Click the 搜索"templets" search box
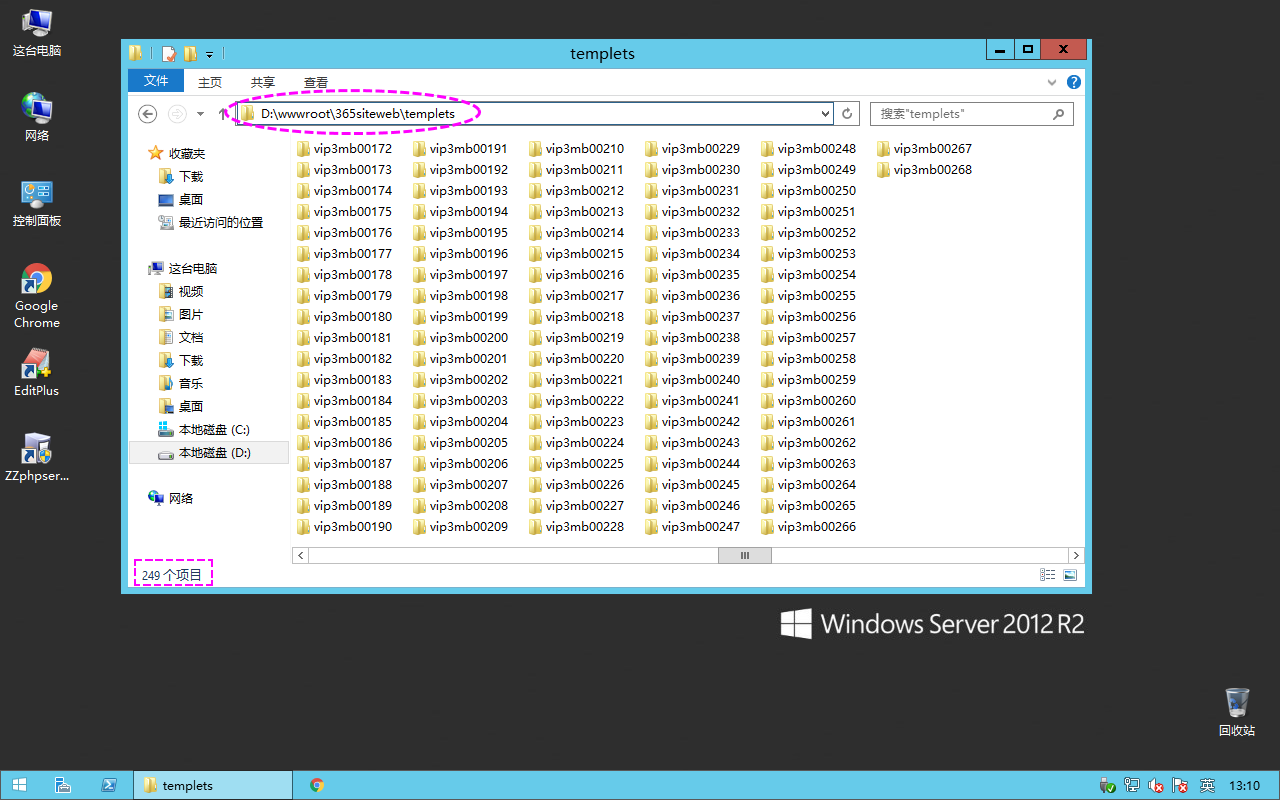 [972, 114]
